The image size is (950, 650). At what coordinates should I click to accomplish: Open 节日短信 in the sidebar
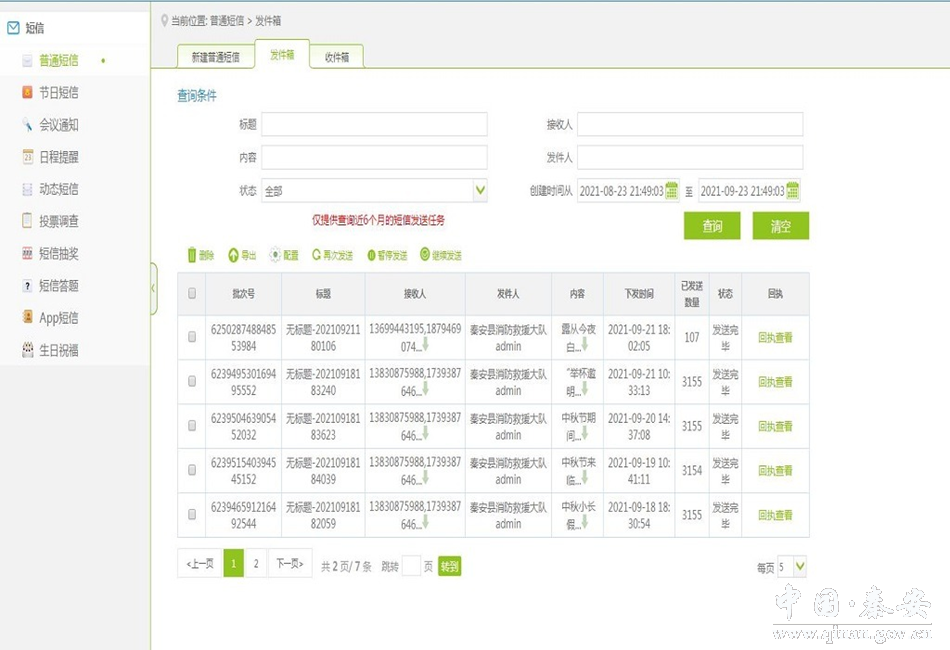pos(58,93)
